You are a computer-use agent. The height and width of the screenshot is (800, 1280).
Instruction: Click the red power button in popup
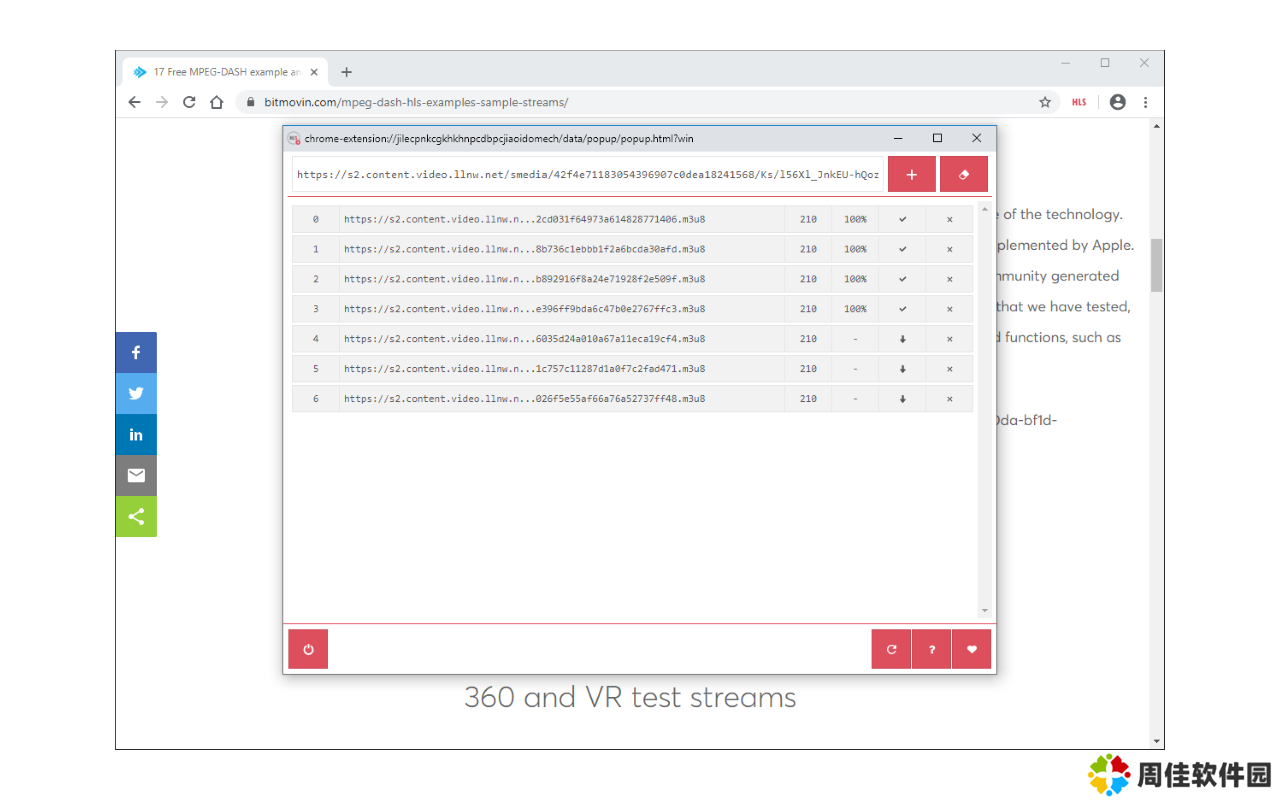click(308, 649)
